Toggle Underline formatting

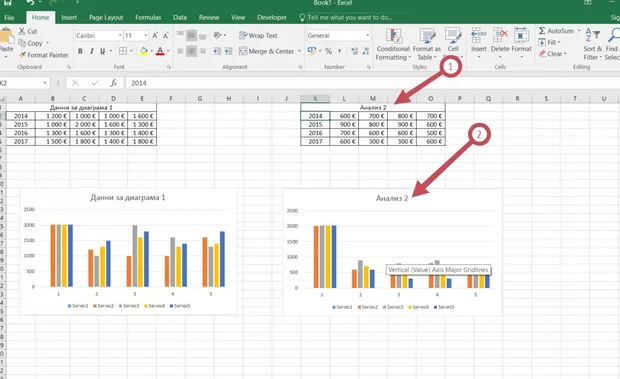(102, 51)
